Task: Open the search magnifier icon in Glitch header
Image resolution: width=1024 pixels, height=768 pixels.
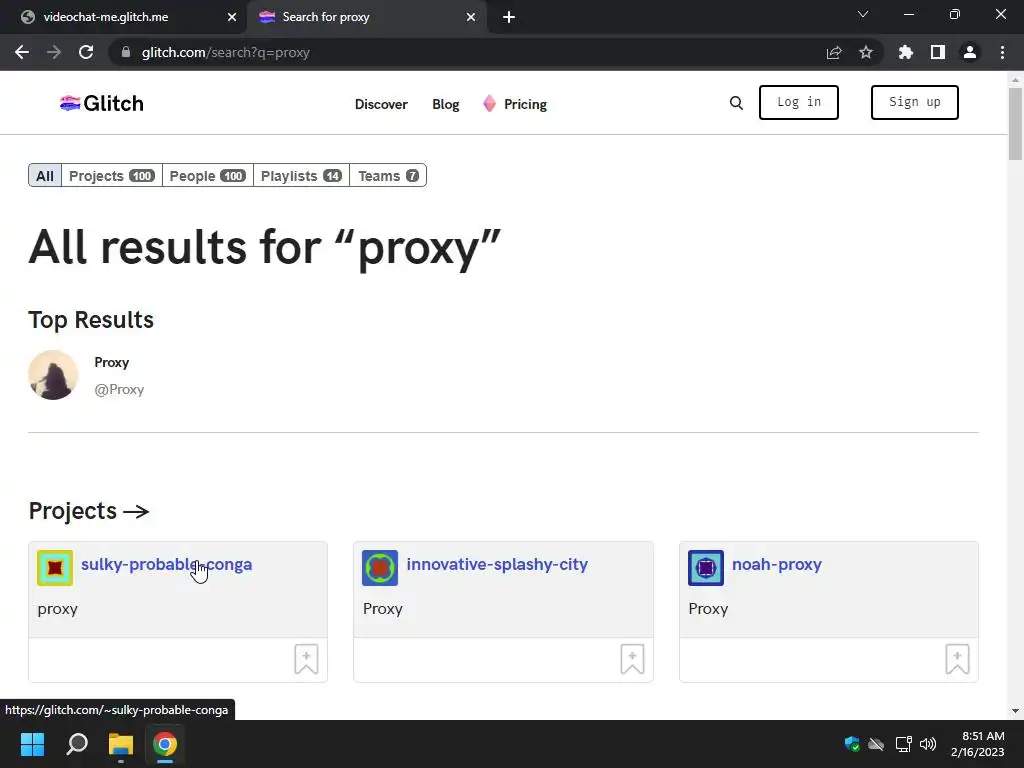Action: [736, 103]
